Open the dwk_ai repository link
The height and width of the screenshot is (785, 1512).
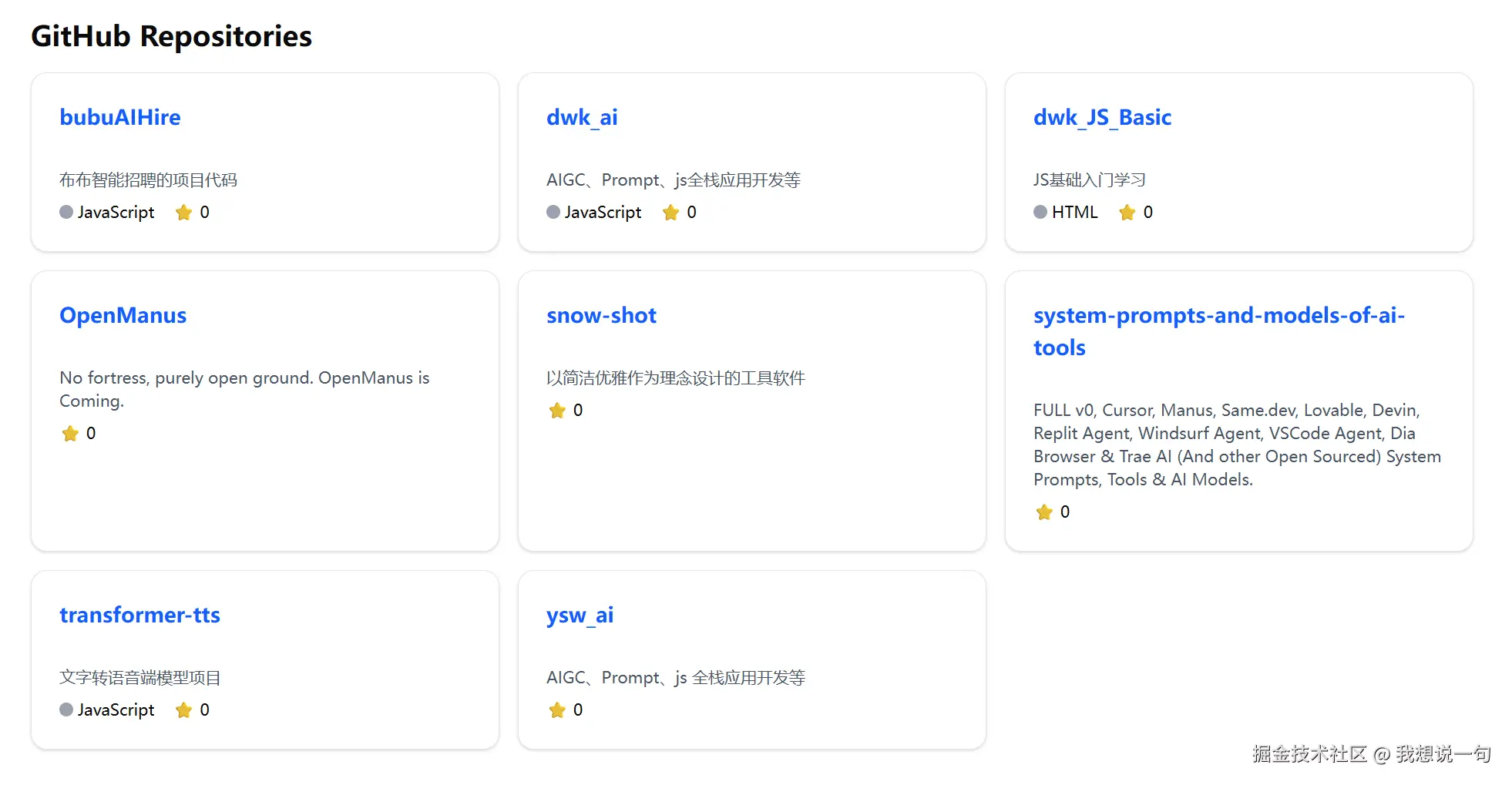click(582, 117)
